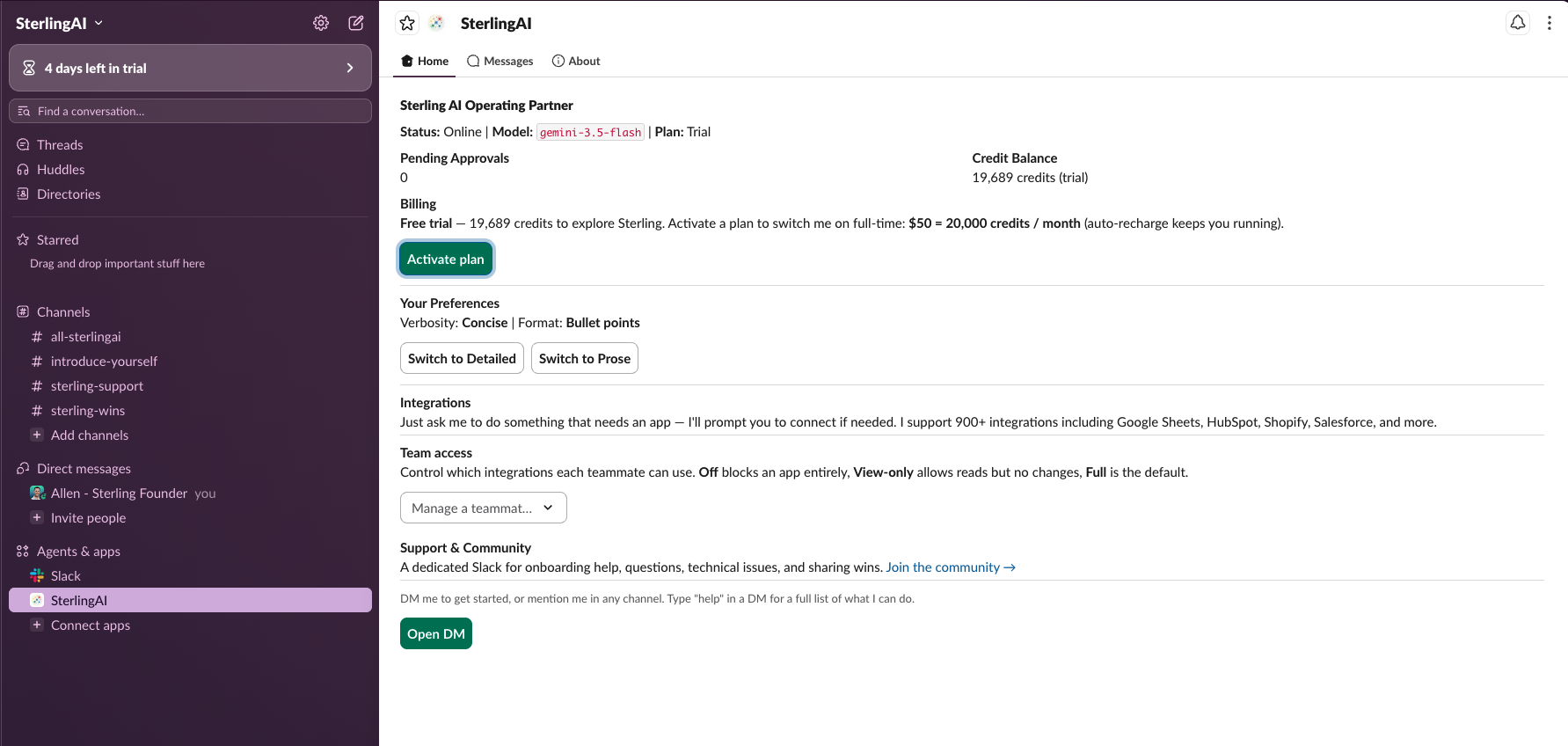Screen dimensions: 1568x746
Task: Click the Pending Approvals heading
Action: tap(455, 157)
